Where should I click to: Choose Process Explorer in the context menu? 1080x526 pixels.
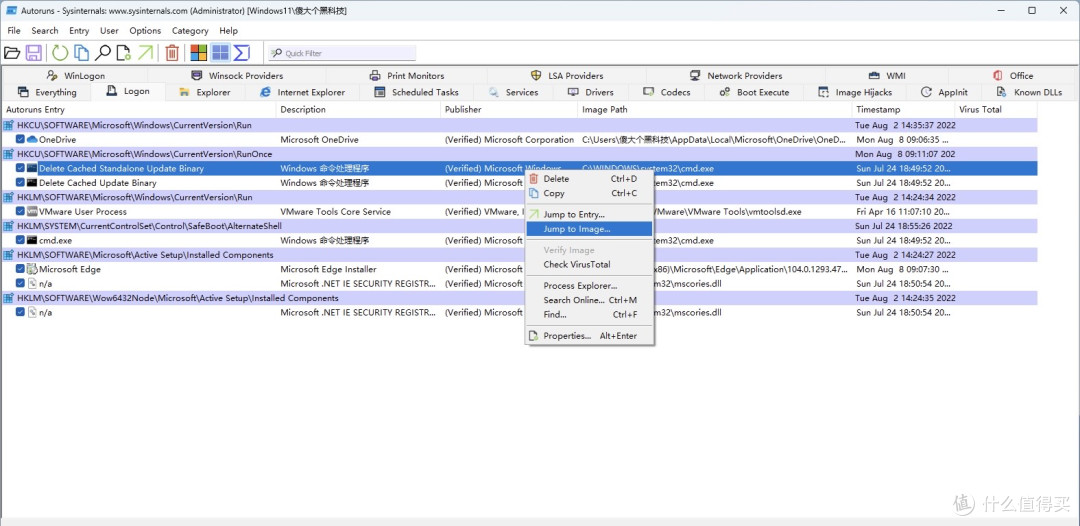pos(589,286)
